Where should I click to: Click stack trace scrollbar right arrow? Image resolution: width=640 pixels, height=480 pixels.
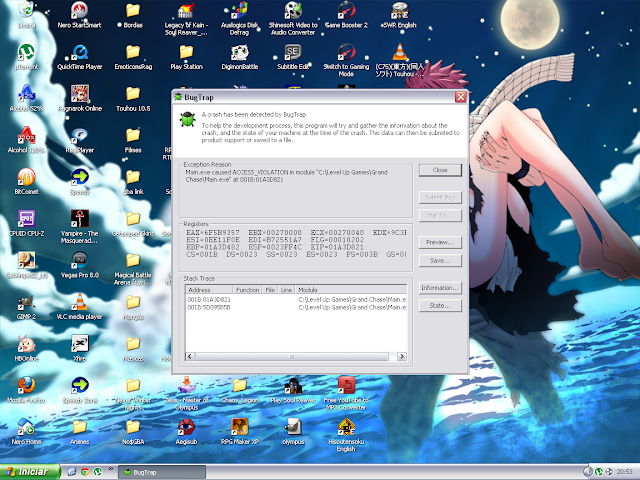tap(402, 356)
